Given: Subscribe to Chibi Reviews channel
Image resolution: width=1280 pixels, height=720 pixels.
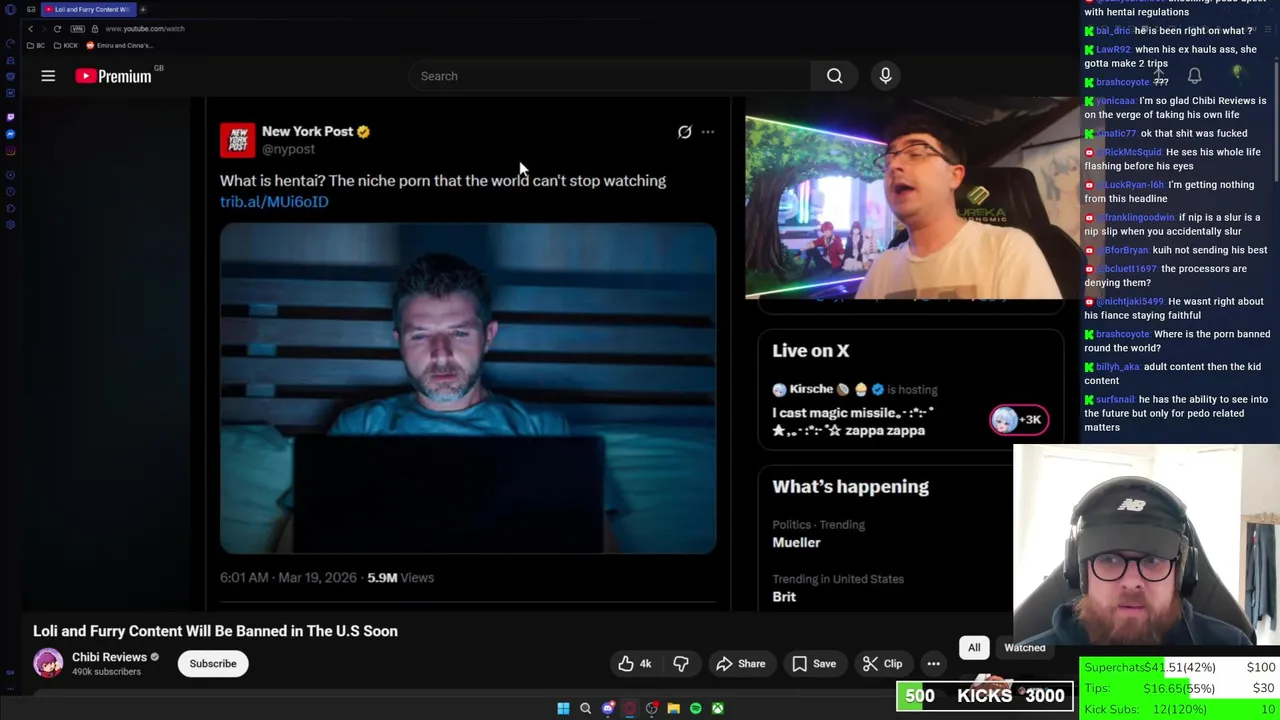Looking at the screenshot, I should point(213,664).
